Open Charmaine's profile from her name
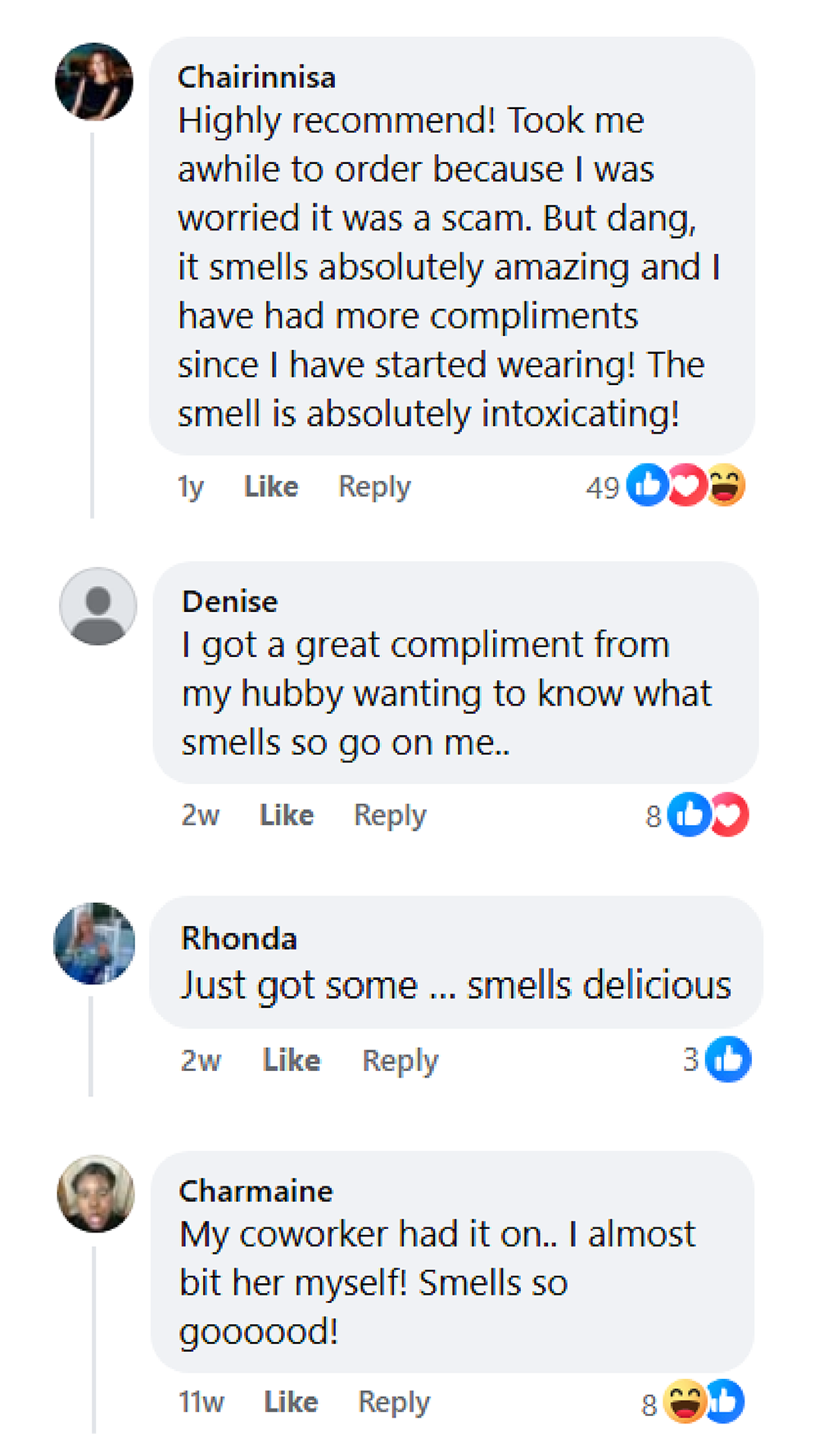 coord(256,1191)
